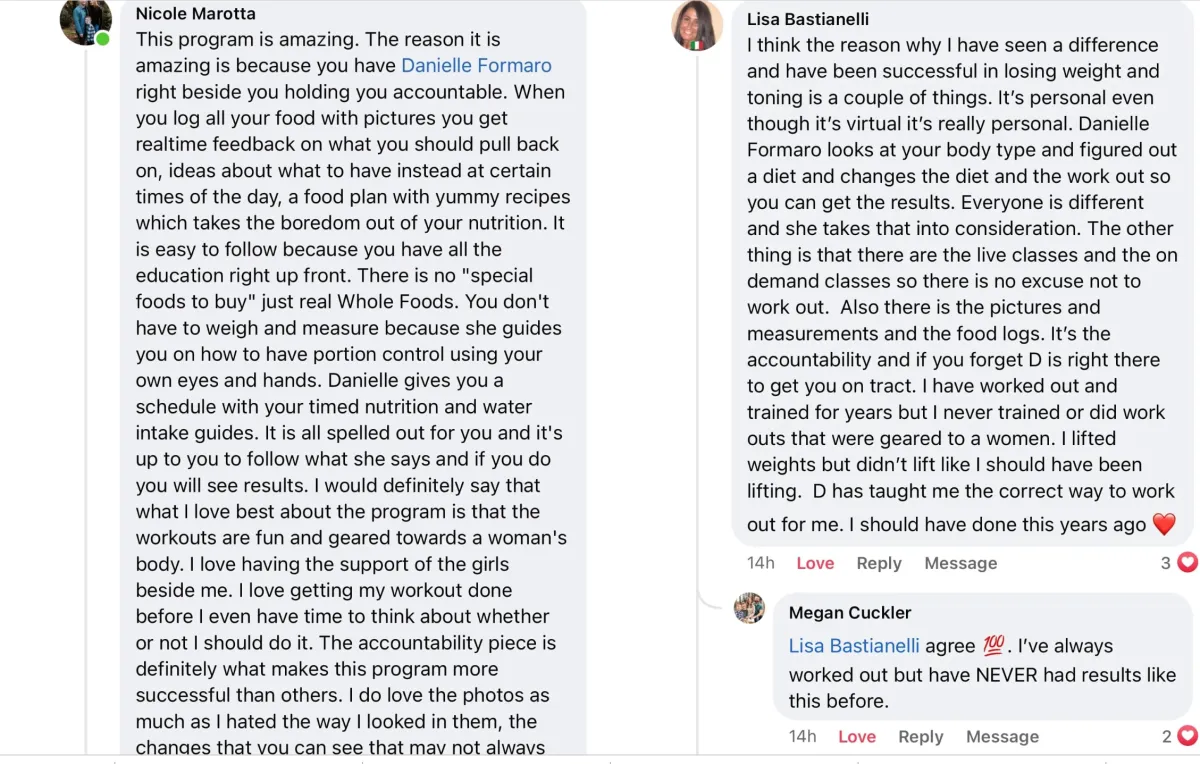Viewport: 1200px width, 764px height.
Task: Open Nicole Marotta's profile picture
Action: click(85, 21)
